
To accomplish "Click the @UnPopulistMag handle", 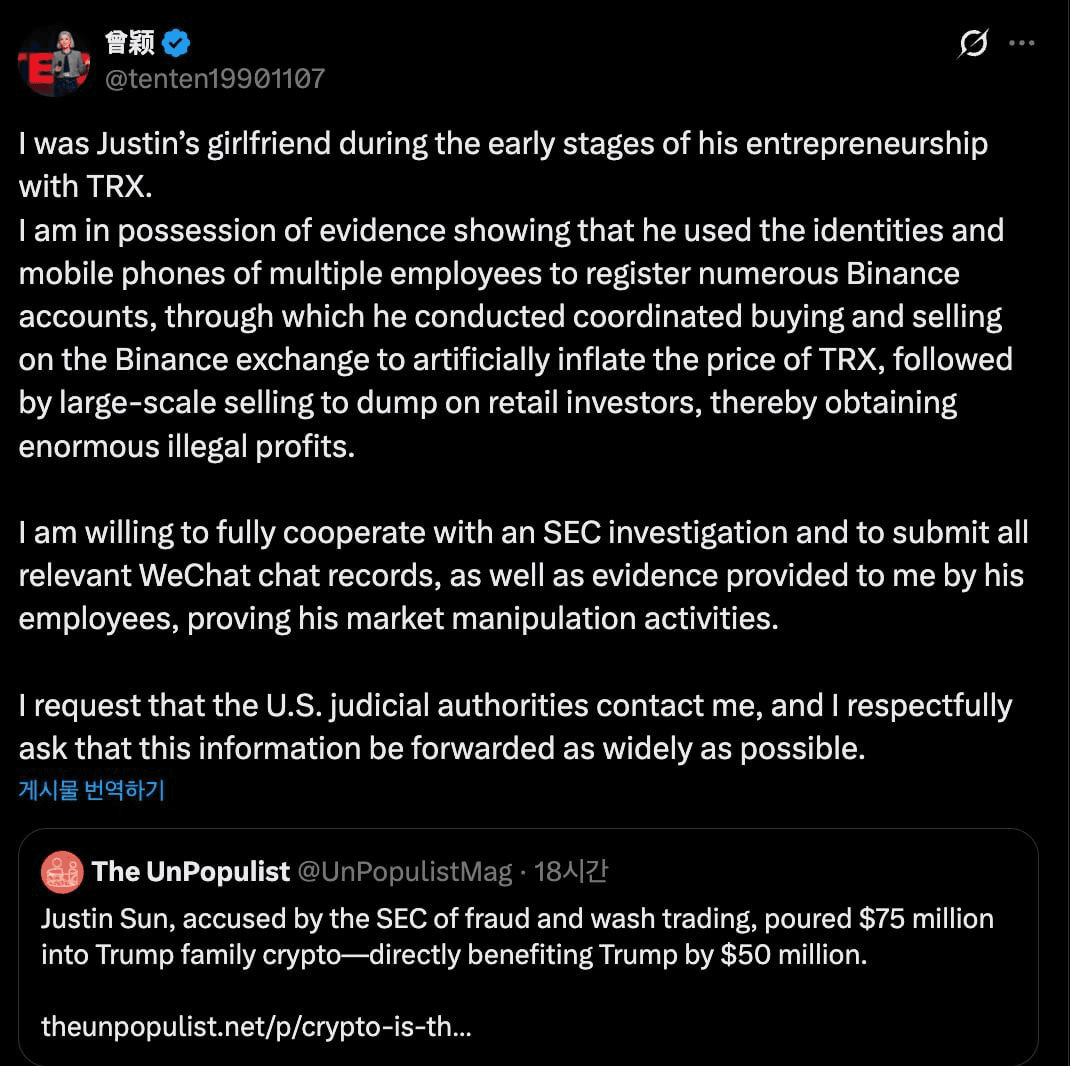I will (406, 872).
